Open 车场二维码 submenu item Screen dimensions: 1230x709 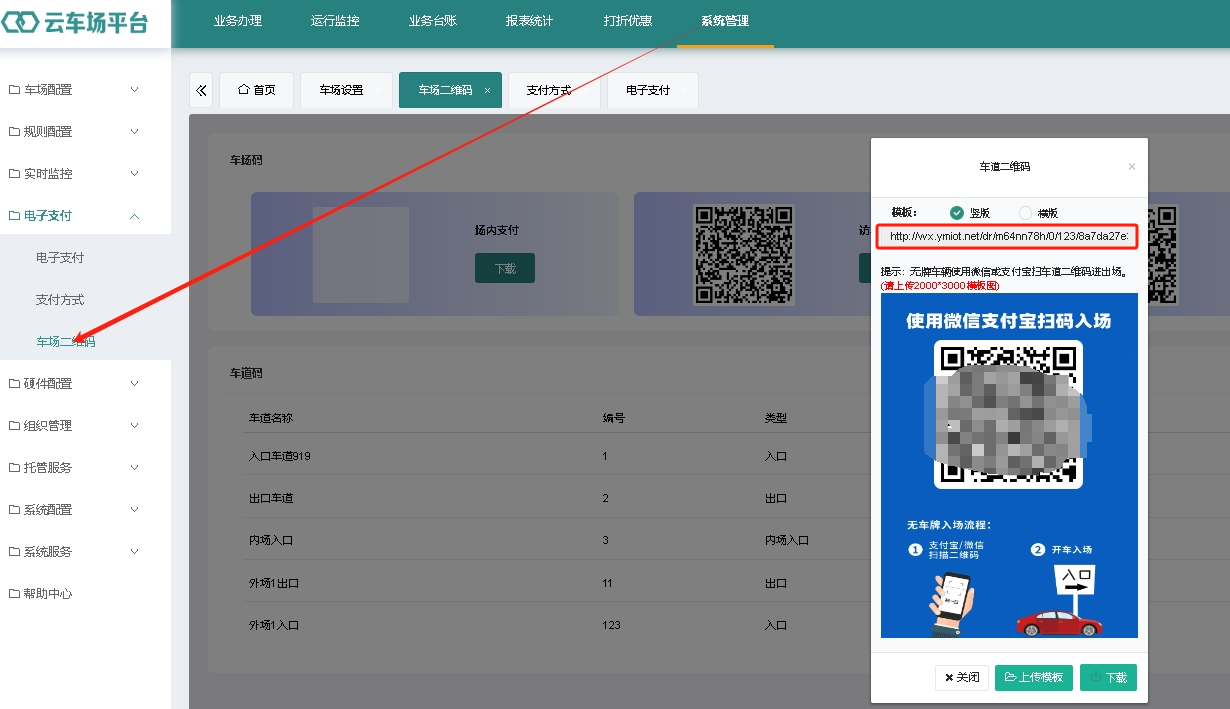[66, 342]
